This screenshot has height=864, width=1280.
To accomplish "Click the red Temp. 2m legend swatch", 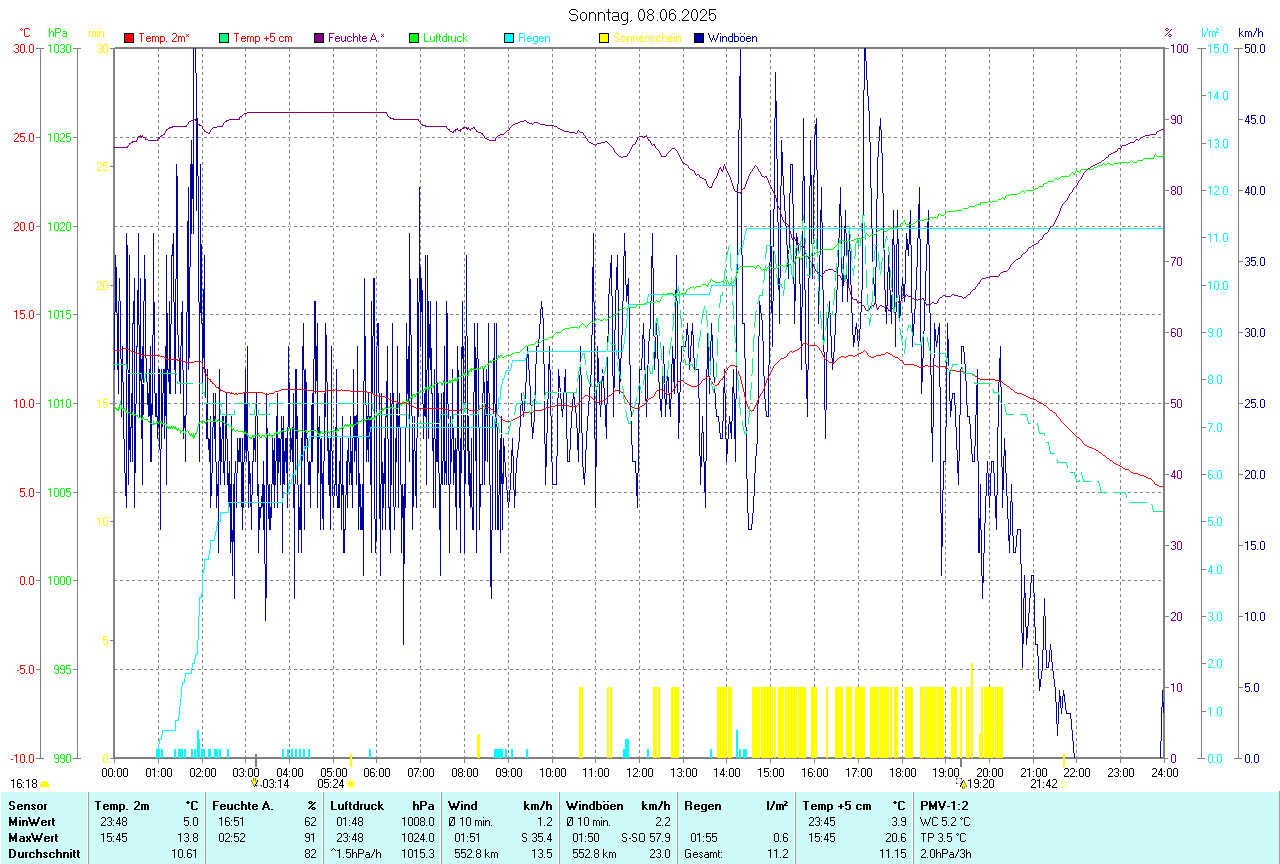I will pyautogui.click(x=129, y=38).
